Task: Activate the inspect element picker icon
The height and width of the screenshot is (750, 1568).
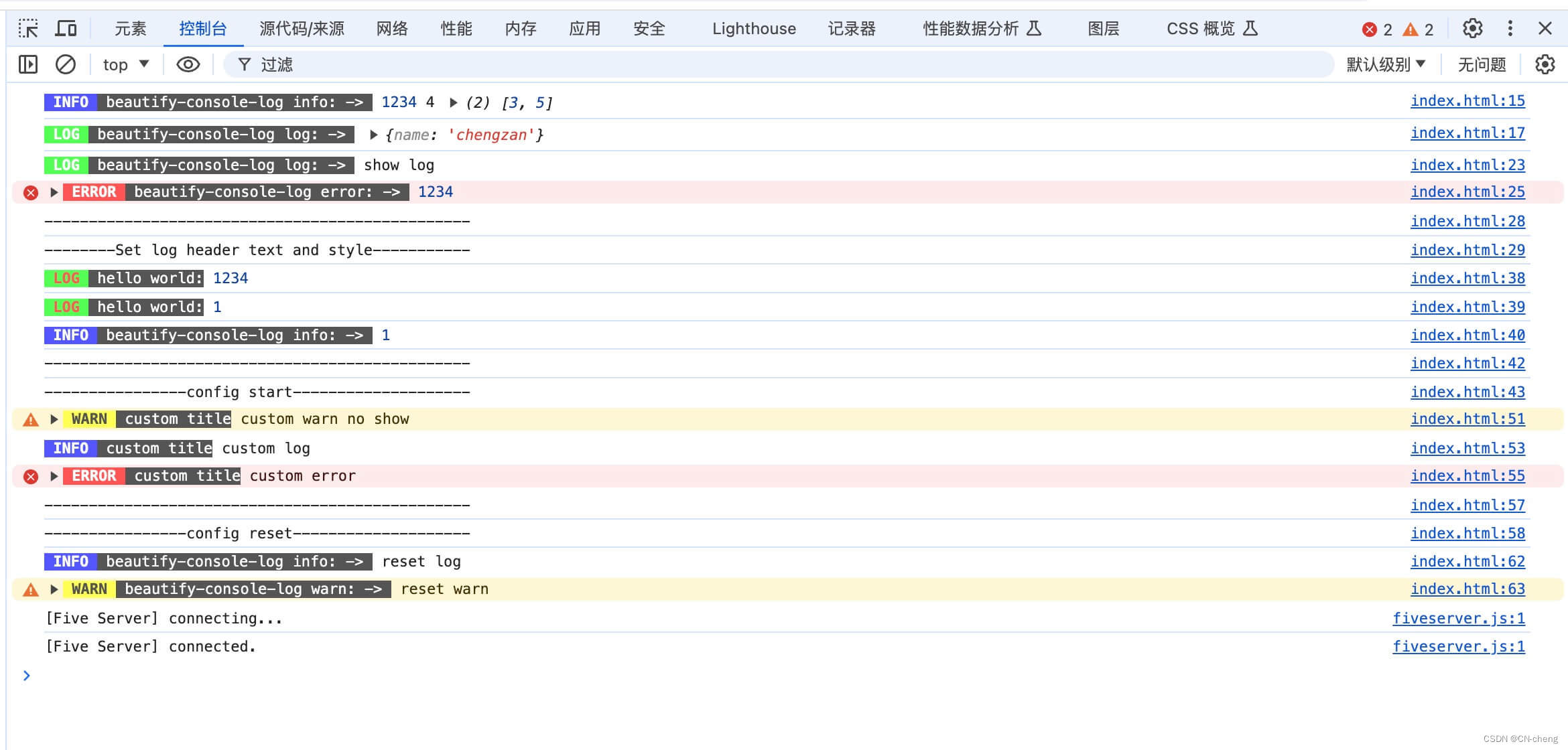Action: click(28, 29)
